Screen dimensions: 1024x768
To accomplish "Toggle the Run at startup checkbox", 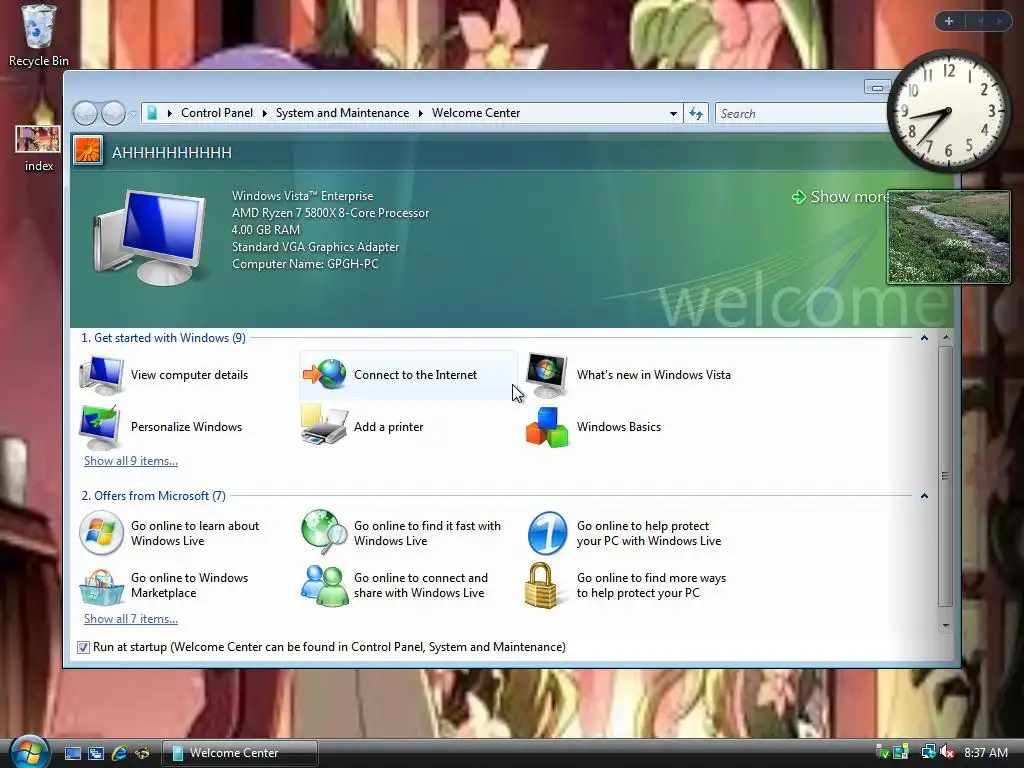I will [x=83, y=647].
